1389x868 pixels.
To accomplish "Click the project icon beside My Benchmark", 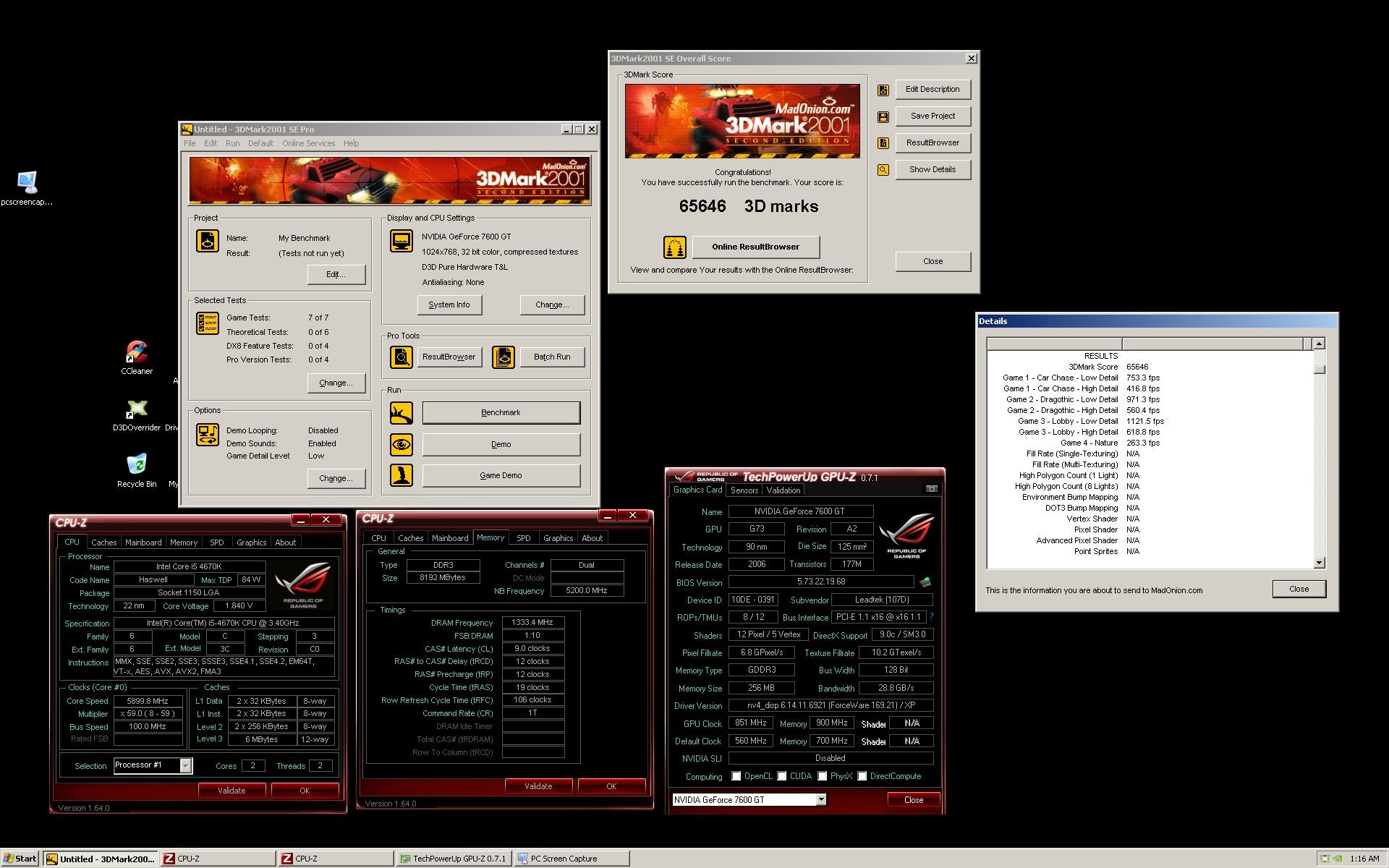I will click(208, 241).
